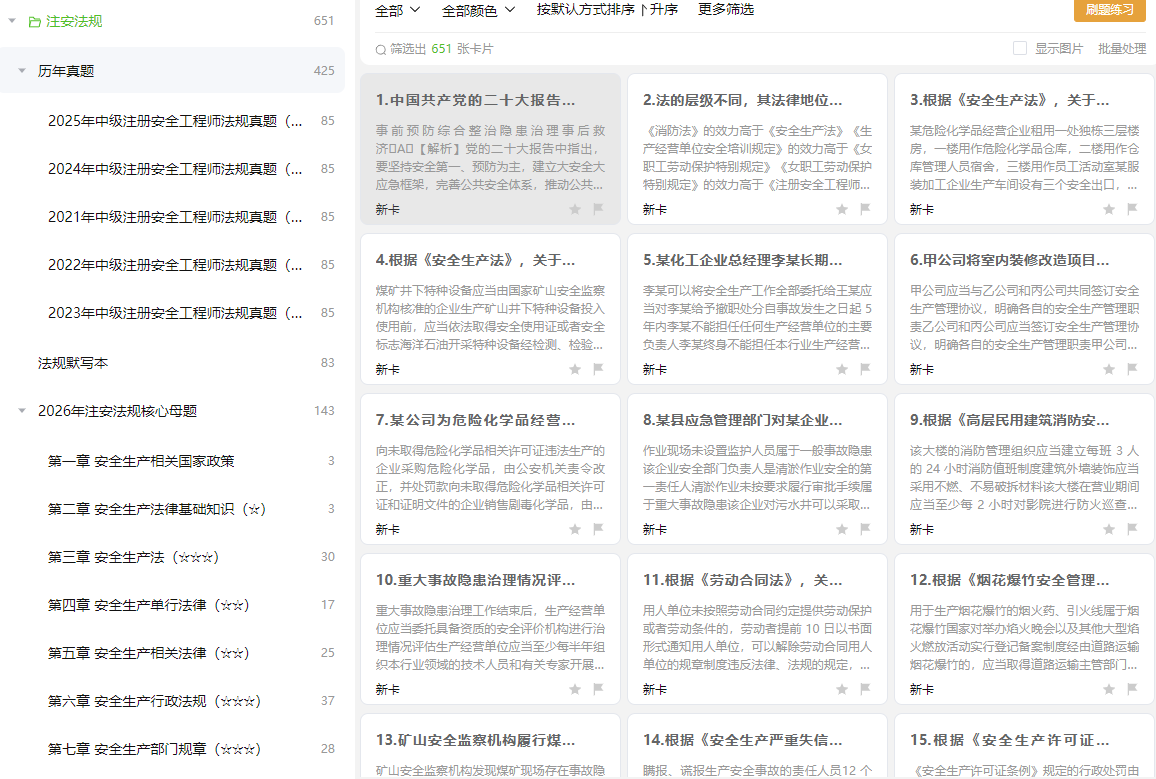
Task: Select 第六章 安全生产行政法规
Action: [x=154, y=700]
